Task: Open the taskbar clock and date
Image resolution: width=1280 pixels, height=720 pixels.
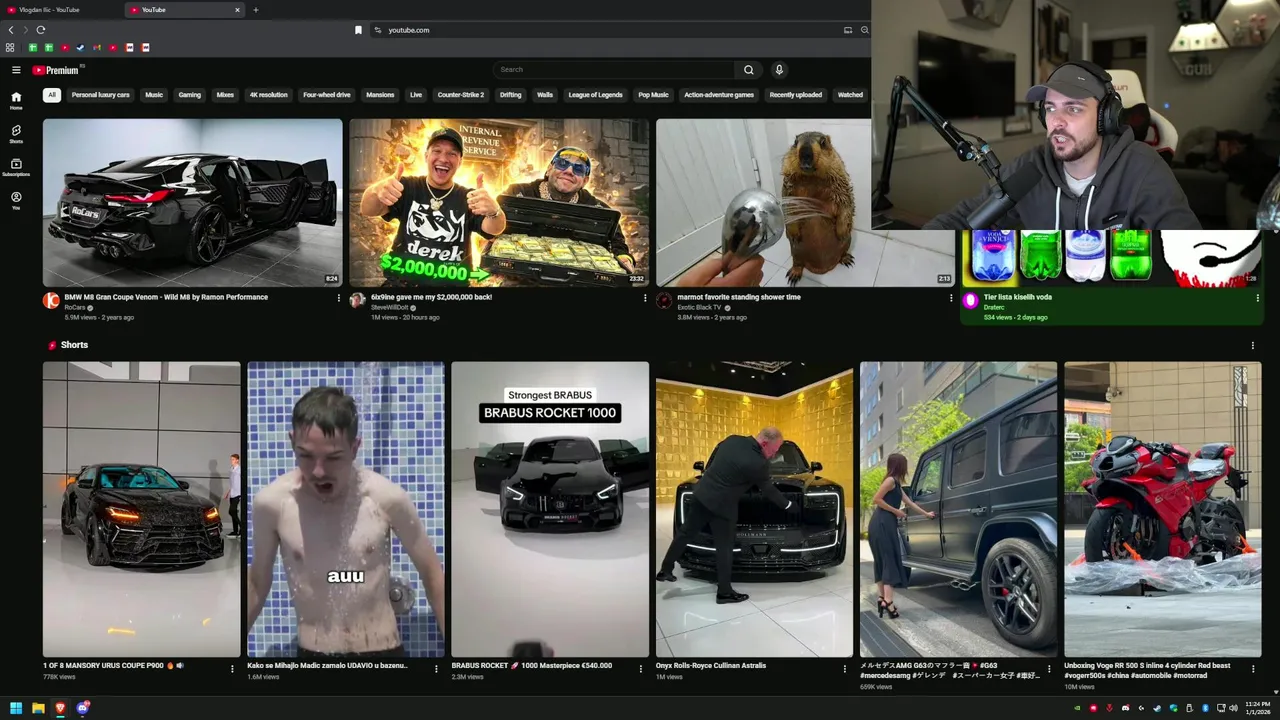Action: click(x=1258, y=708)
